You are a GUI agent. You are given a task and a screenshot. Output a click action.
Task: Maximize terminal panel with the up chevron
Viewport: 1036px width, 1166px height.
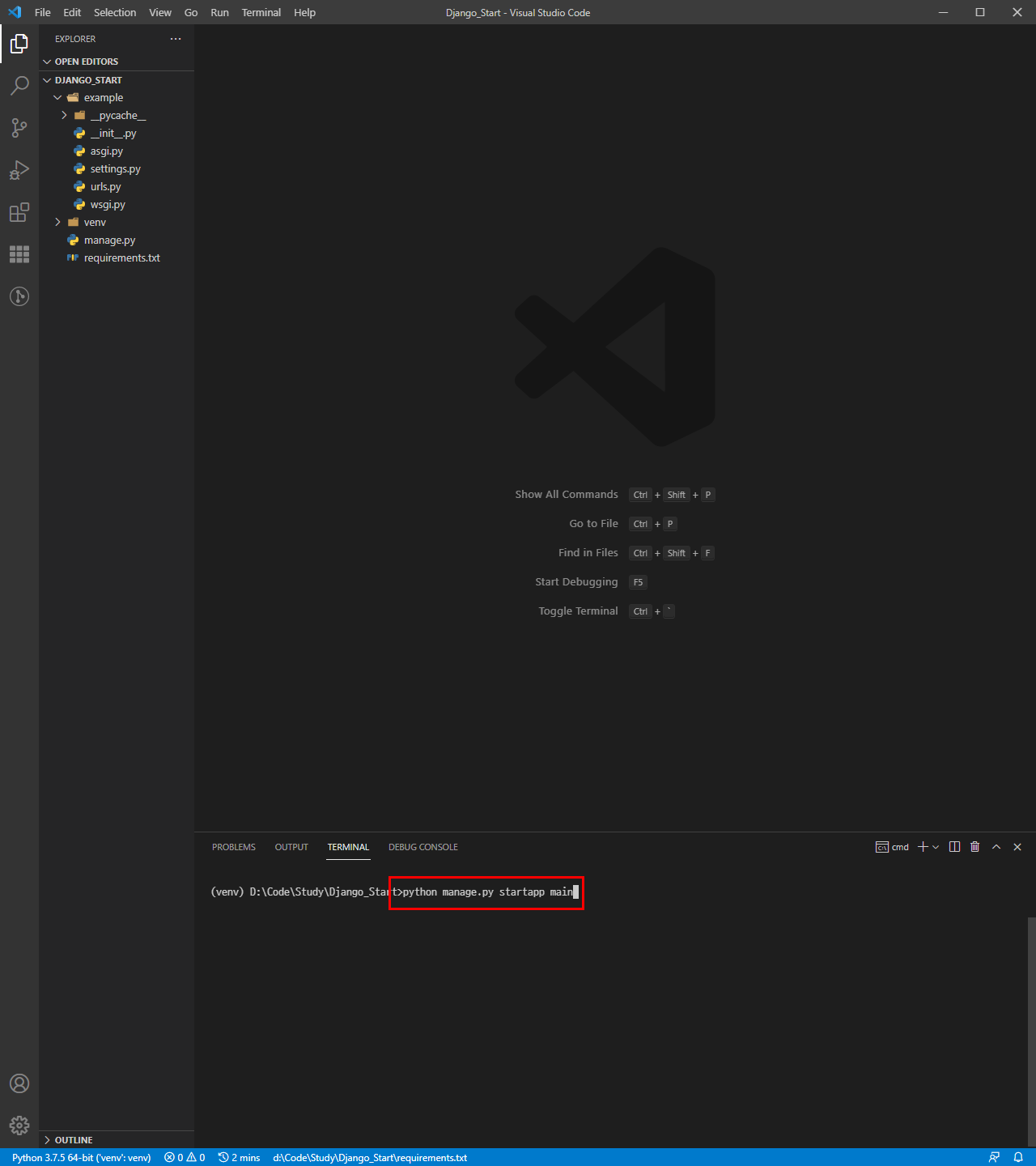pyautogui.click(x=996, y=847)
